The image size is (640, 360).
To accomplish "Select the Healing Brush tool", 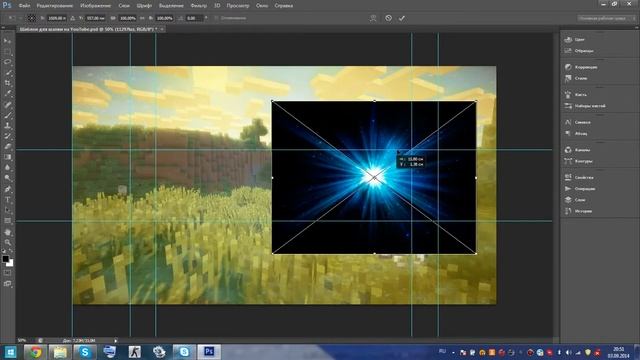I will [x=8, y=104].
